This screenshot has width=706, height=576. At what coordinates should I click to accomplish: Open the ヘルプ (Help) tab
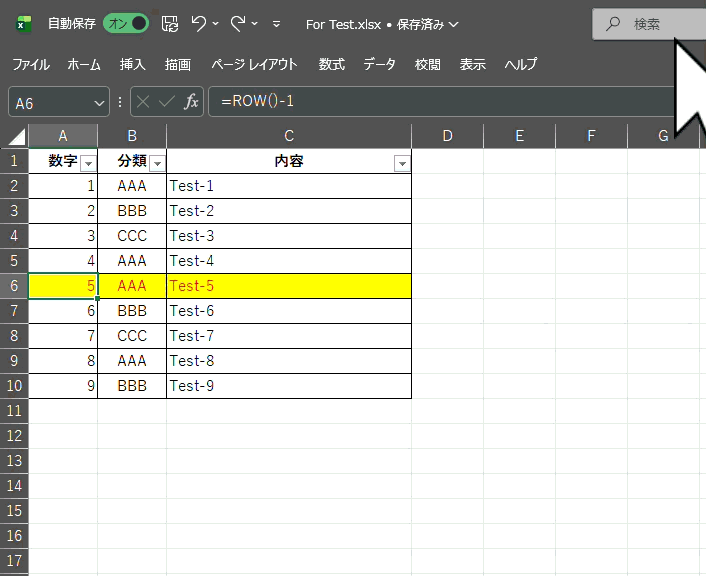click(x=520, y=64)
